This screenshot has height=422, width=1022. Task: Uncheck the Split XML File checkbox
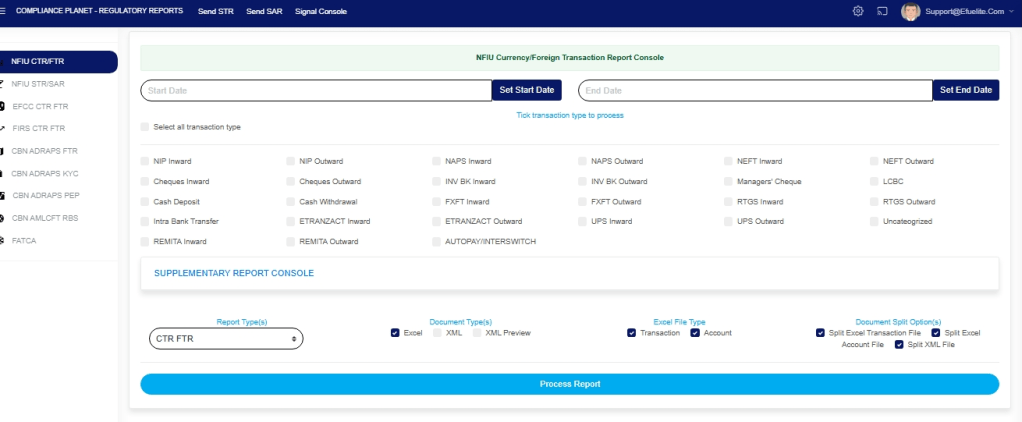[x=899, y=344]
